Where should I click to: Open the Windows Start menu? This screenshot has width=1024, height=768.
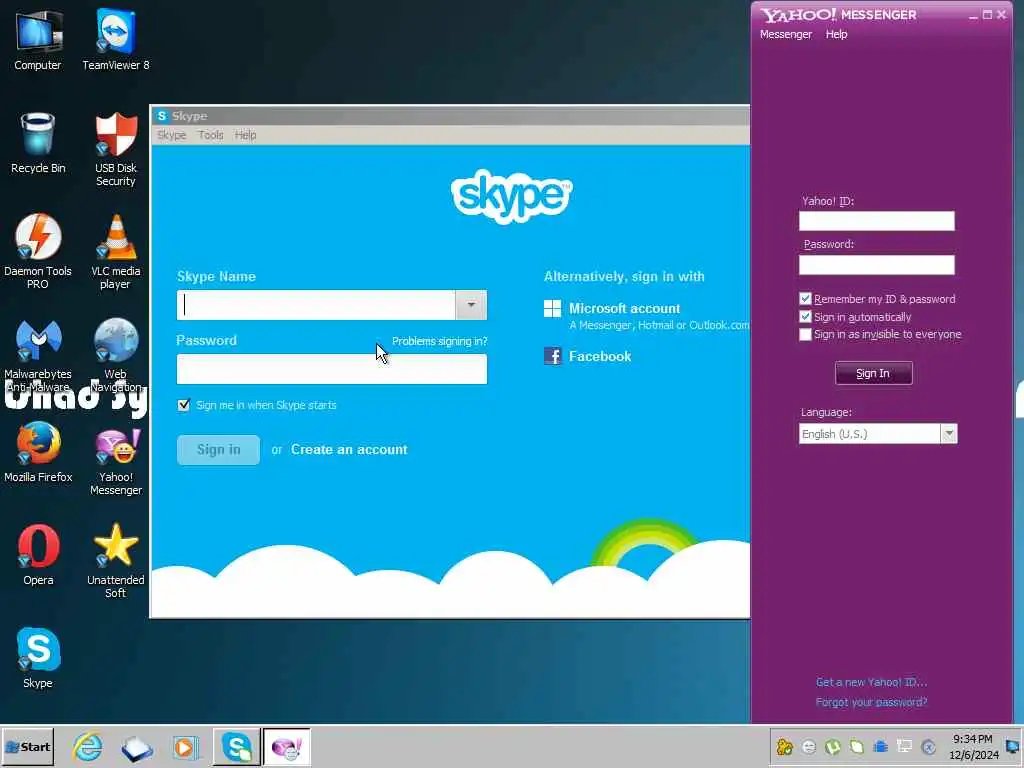pos(27,747)
